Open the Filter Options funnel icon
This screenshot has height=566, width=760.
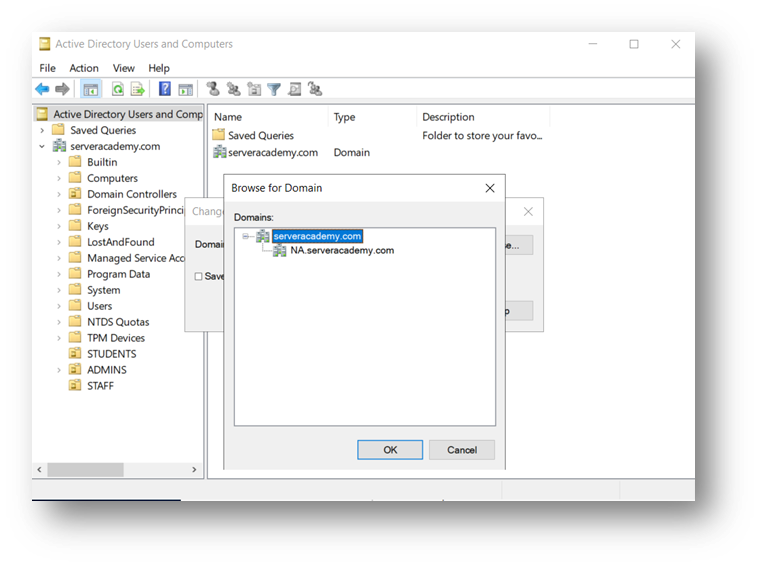pyautogui.click(x=274, y=90)
